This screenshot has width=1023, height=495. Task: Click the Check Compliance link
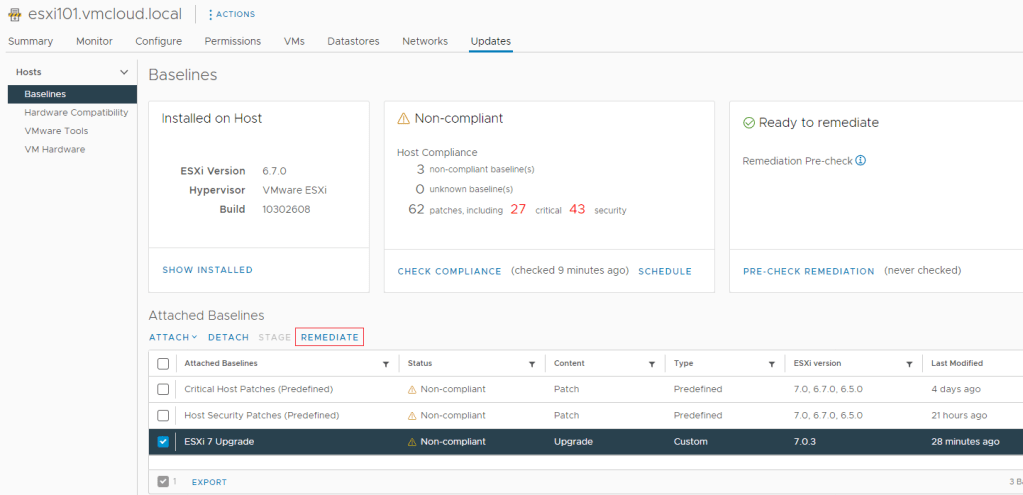449,271
